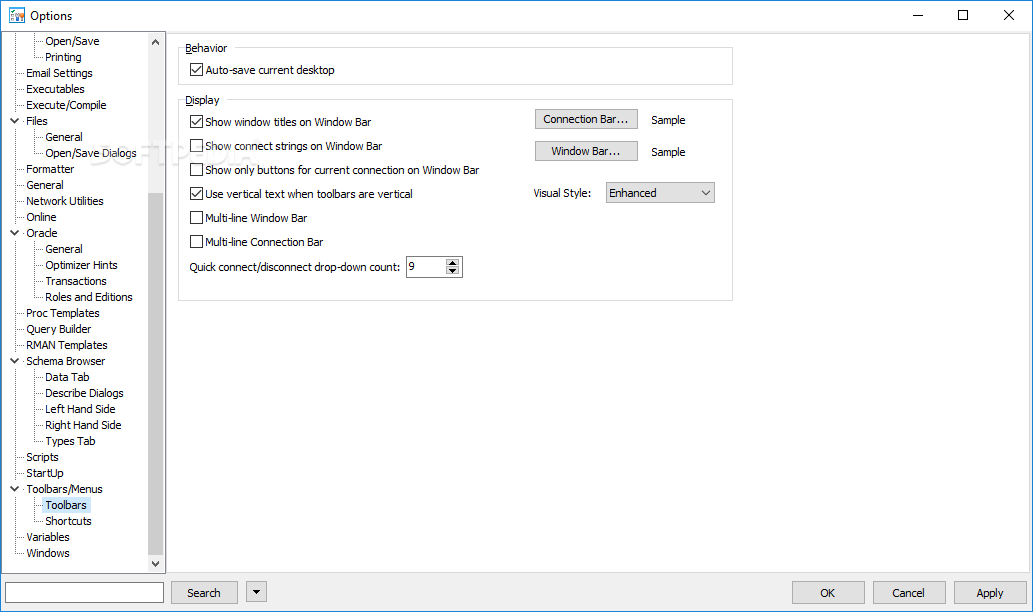Image resolution: width=1033 pixels, height=612 pixels.
Task: Select Proc Templates tree item
Action: coord(63,313)
